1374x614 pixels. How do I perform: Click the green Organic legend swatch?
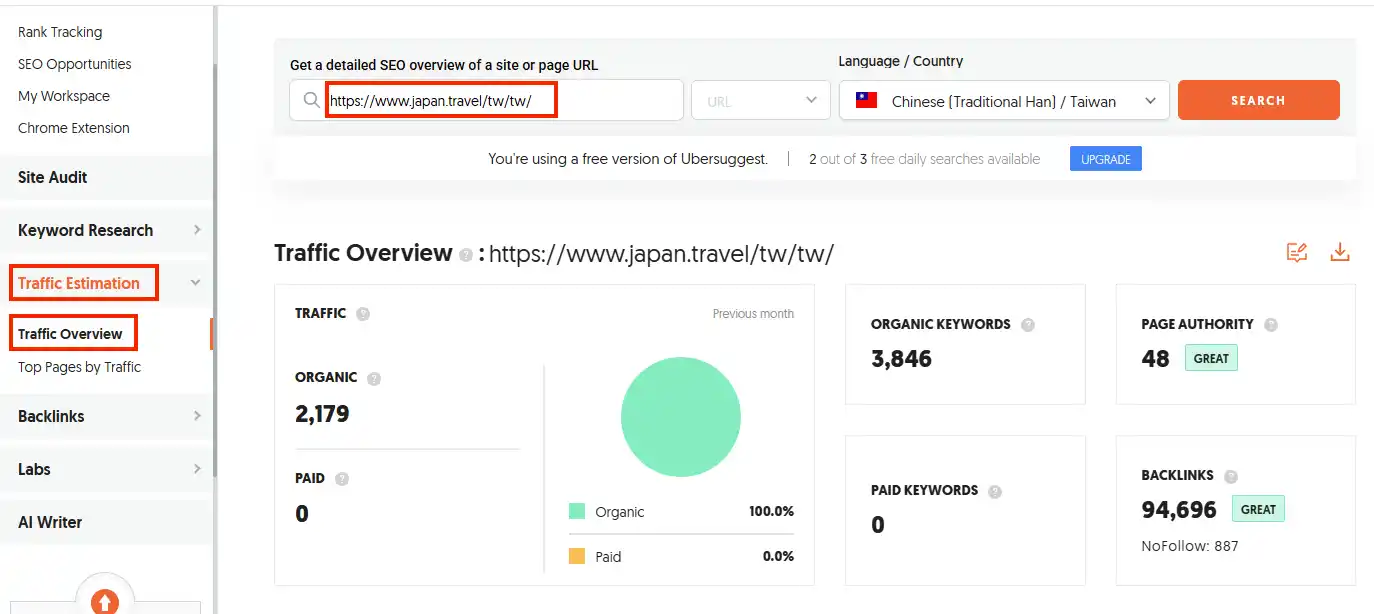pyautogui.click(x=577, y=512)
